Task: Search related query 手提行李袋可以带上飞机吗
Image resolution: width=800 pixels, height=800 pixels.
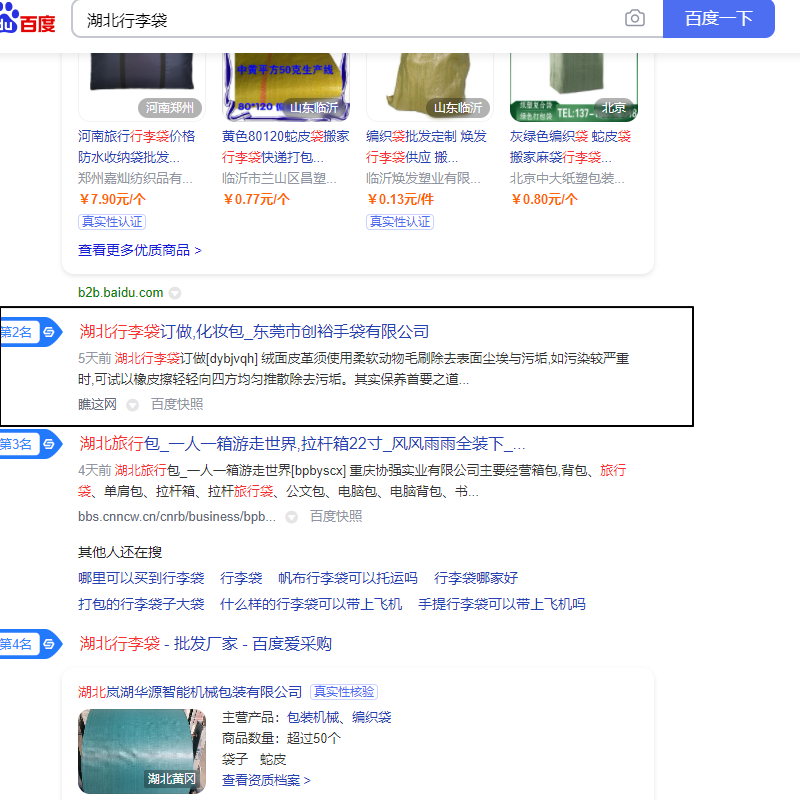Action: click(x=502, y=604)
